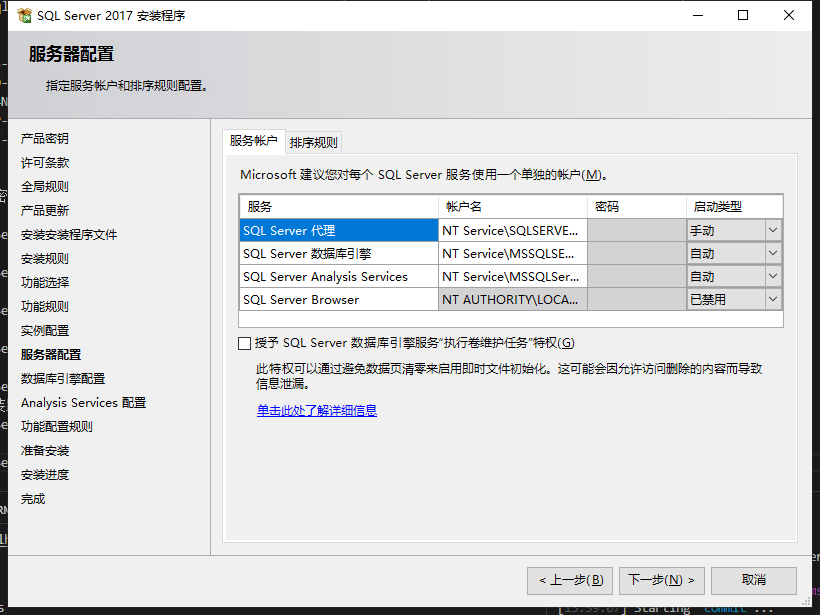Click password field for SQL Server 代理
The width and height of the screenshot is (820, 615).
tap(635, 230)
